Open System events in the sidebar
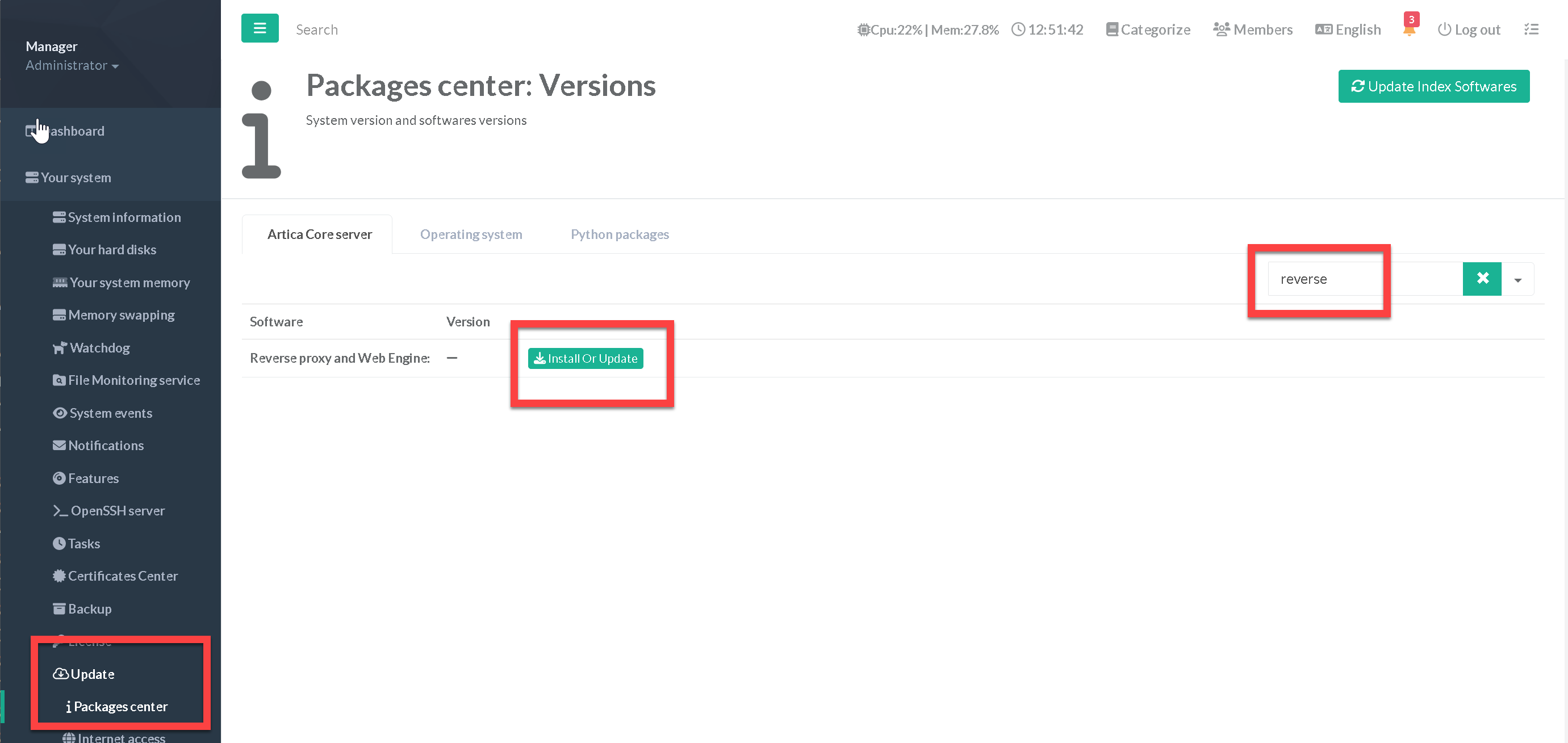 point(110,413)
